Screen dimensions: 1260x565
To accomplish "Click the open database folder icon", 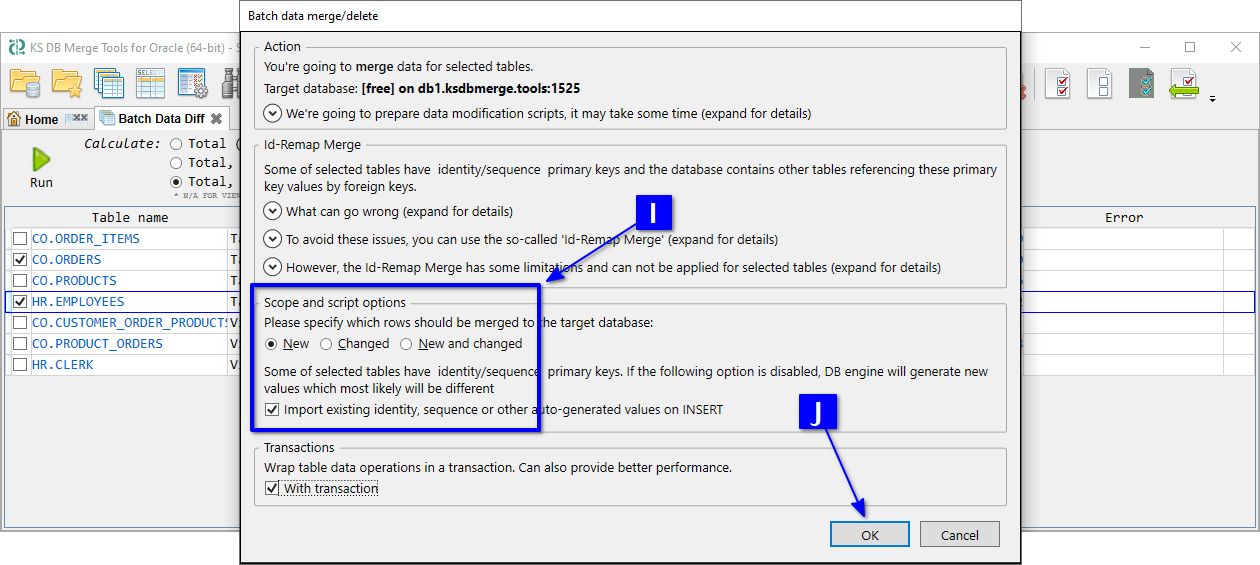I will pos(25,84).
